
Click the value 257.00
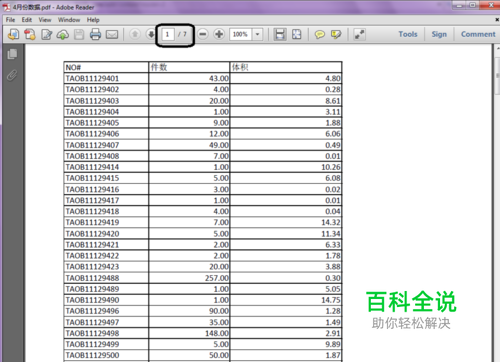(217, 278)
